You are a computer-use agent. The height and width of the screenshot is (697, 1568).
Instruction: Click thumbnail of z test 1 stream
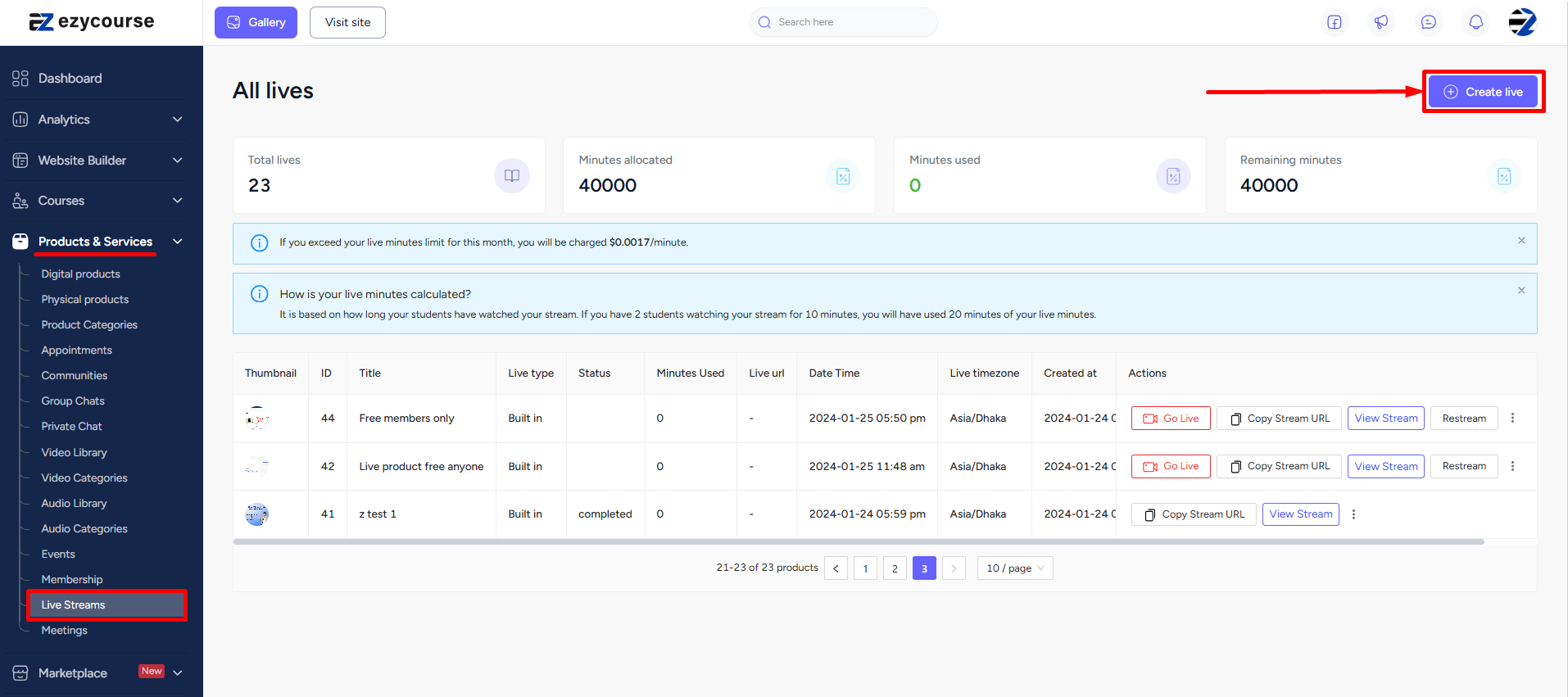[x=256, y=514]
